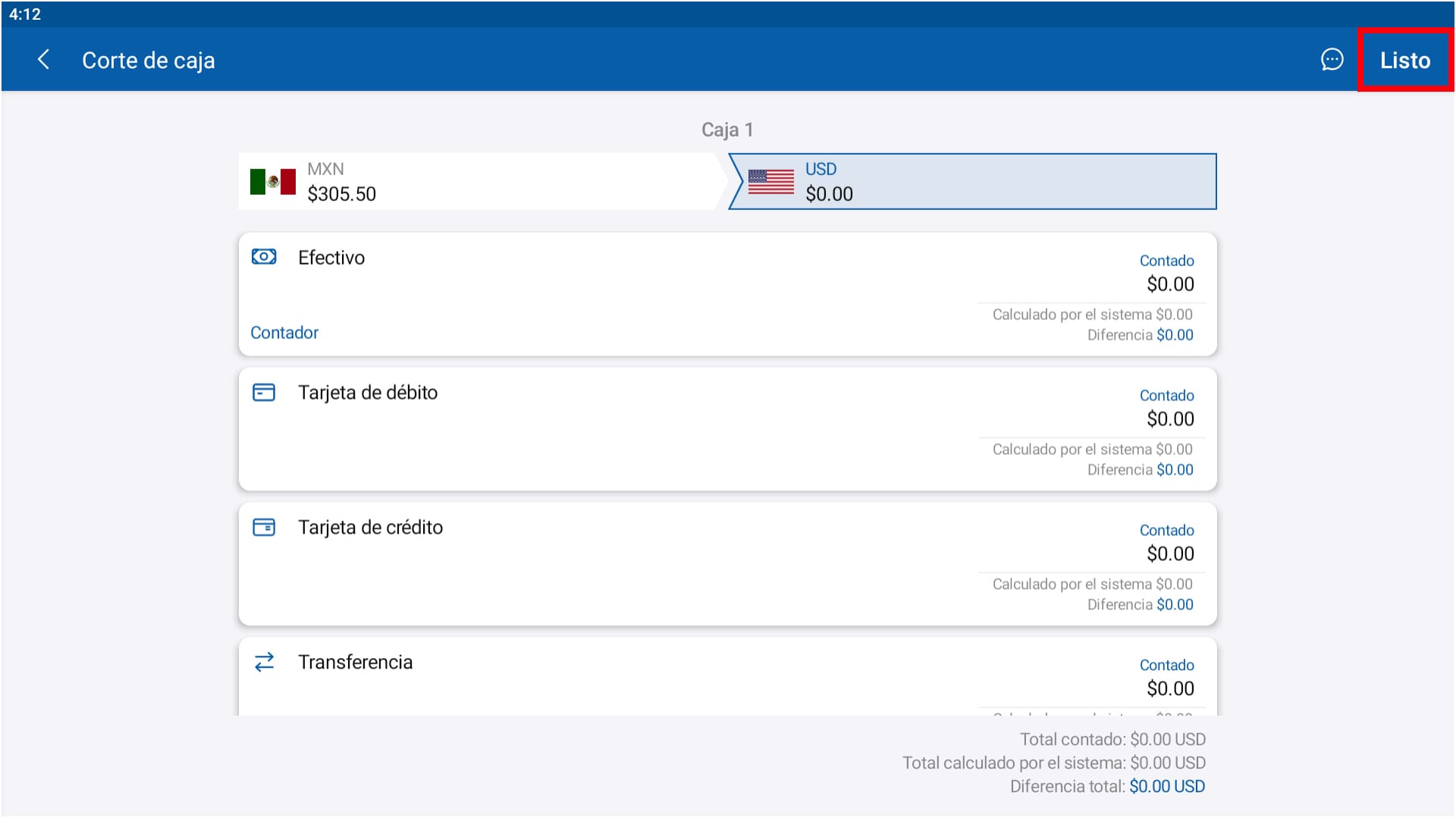The width and height of the screenshot is (1456, 818).
Task: Click the Efectivo Diferencia amount
Action: [1175, 335]
